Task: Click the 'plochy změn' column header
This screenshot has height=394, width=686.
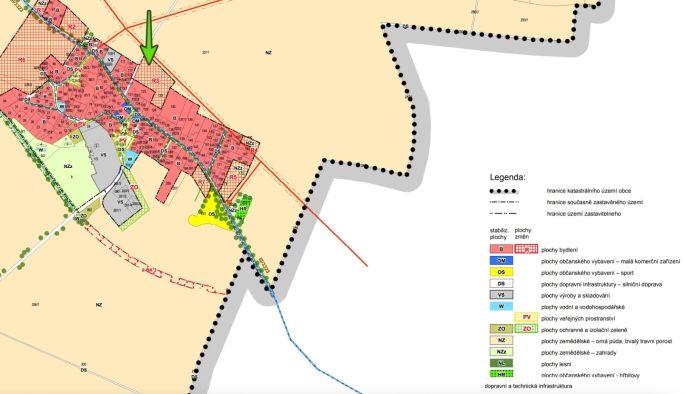Action: 523,234
